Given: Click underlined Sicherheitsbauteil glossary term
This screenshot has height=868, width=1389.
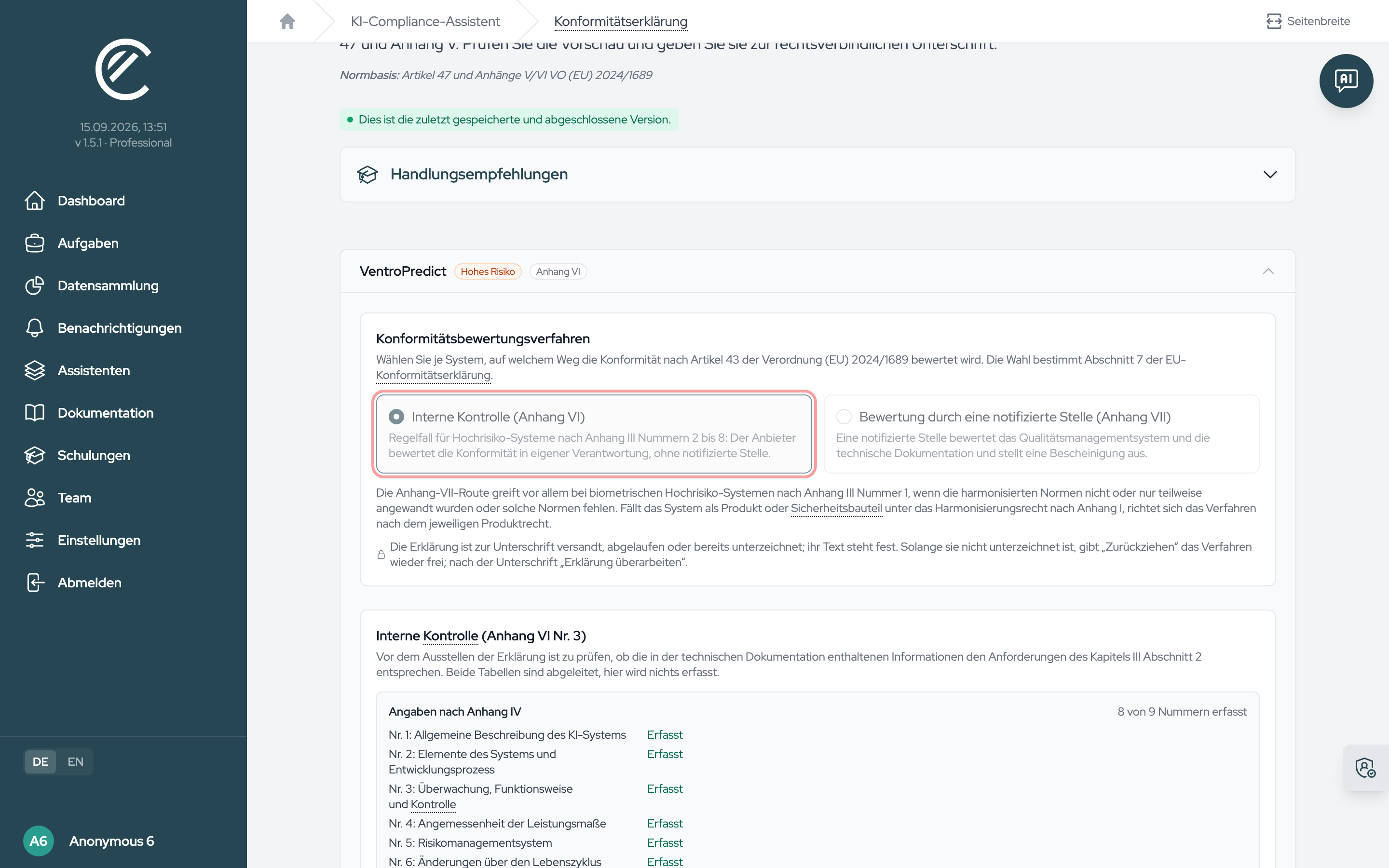Looking at the screenshot, I should pos(836,509).
